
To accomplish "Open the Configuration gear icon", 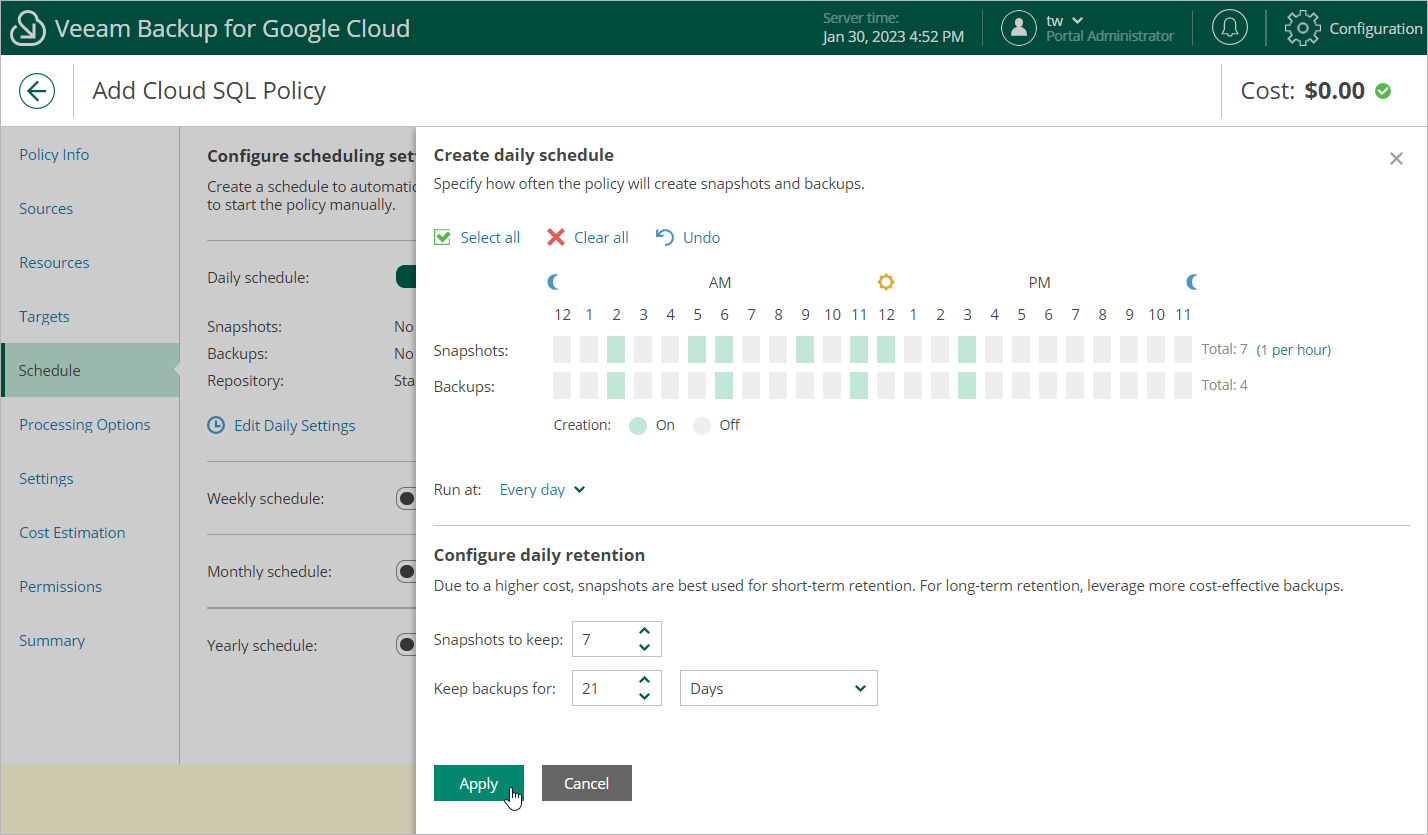I will pyautogui.click(x=1303, y=28).
